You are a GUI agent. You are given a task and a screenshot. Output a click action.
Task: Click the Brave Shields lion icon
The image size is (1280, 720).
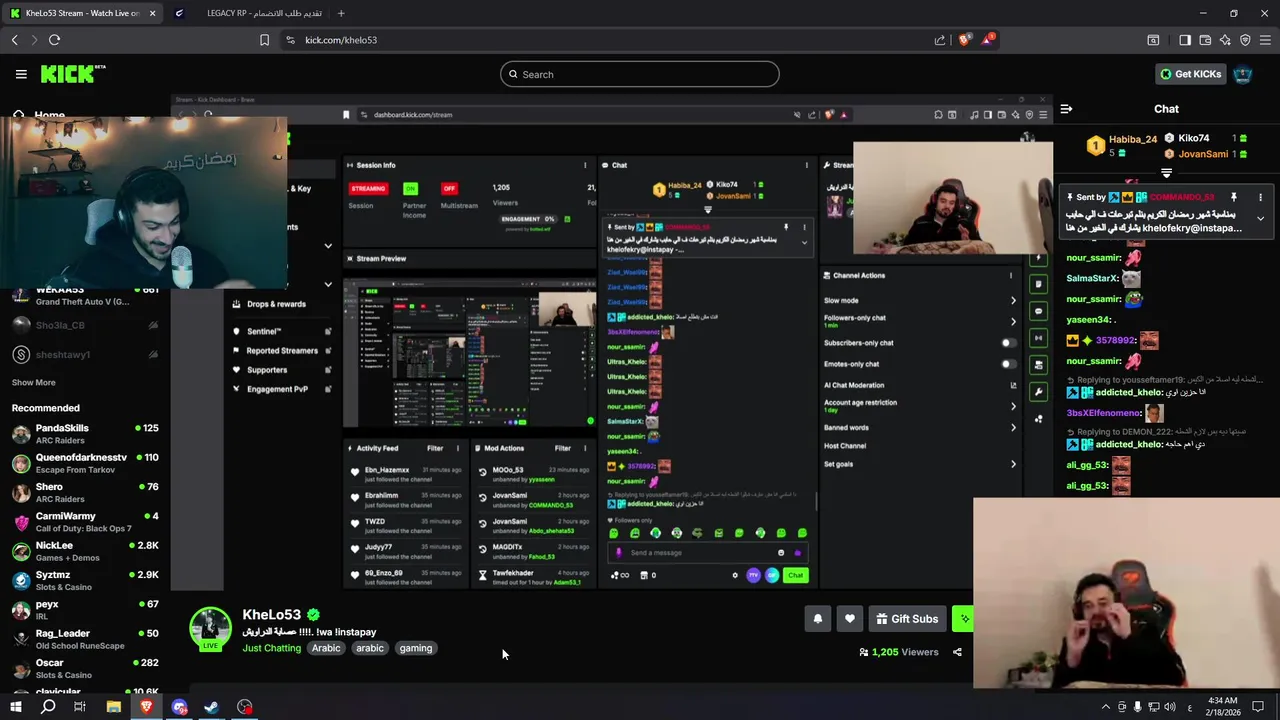tap(964, 40)
